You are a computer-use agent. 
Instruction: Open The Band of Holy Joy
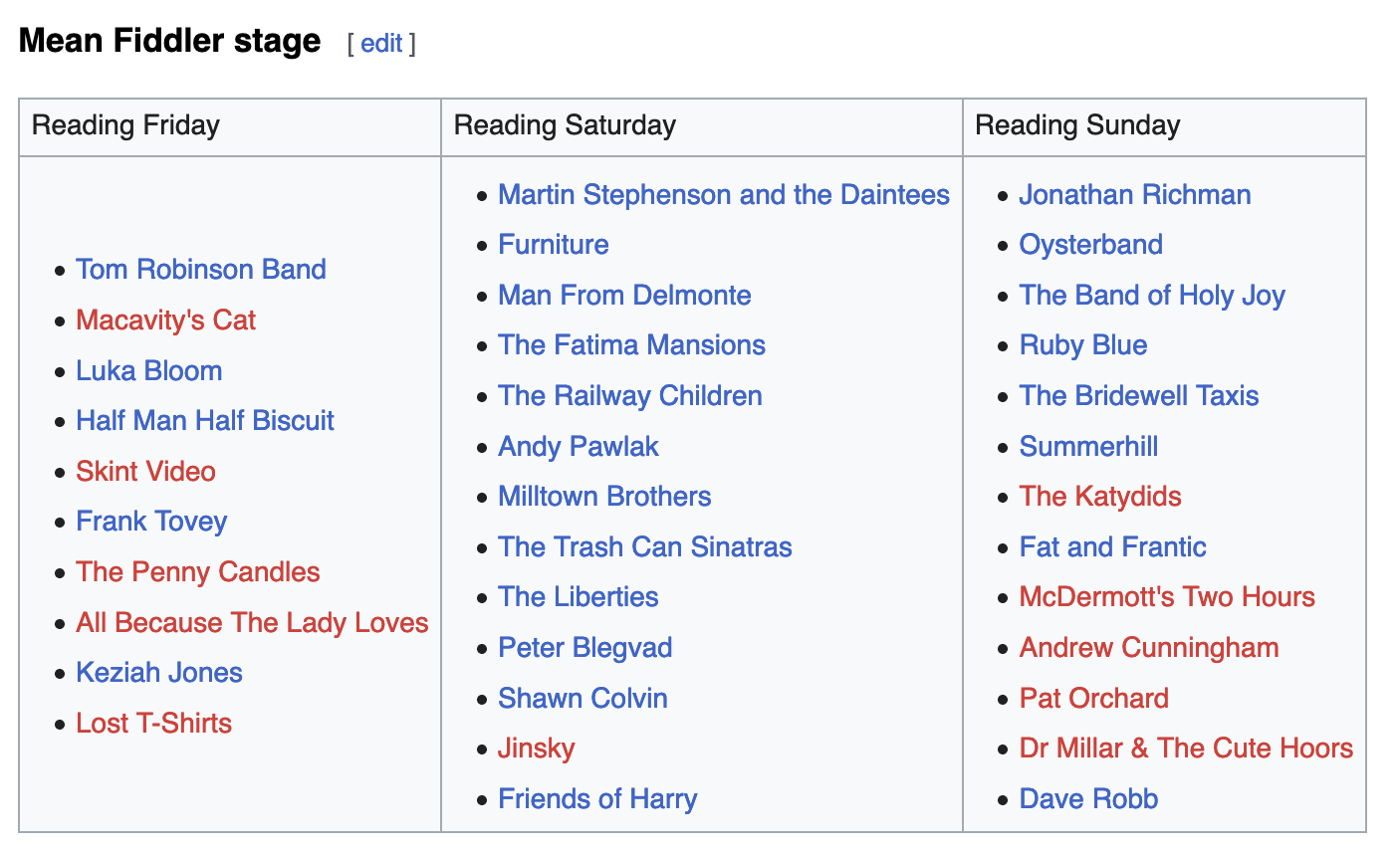[x=1152, y=296]
